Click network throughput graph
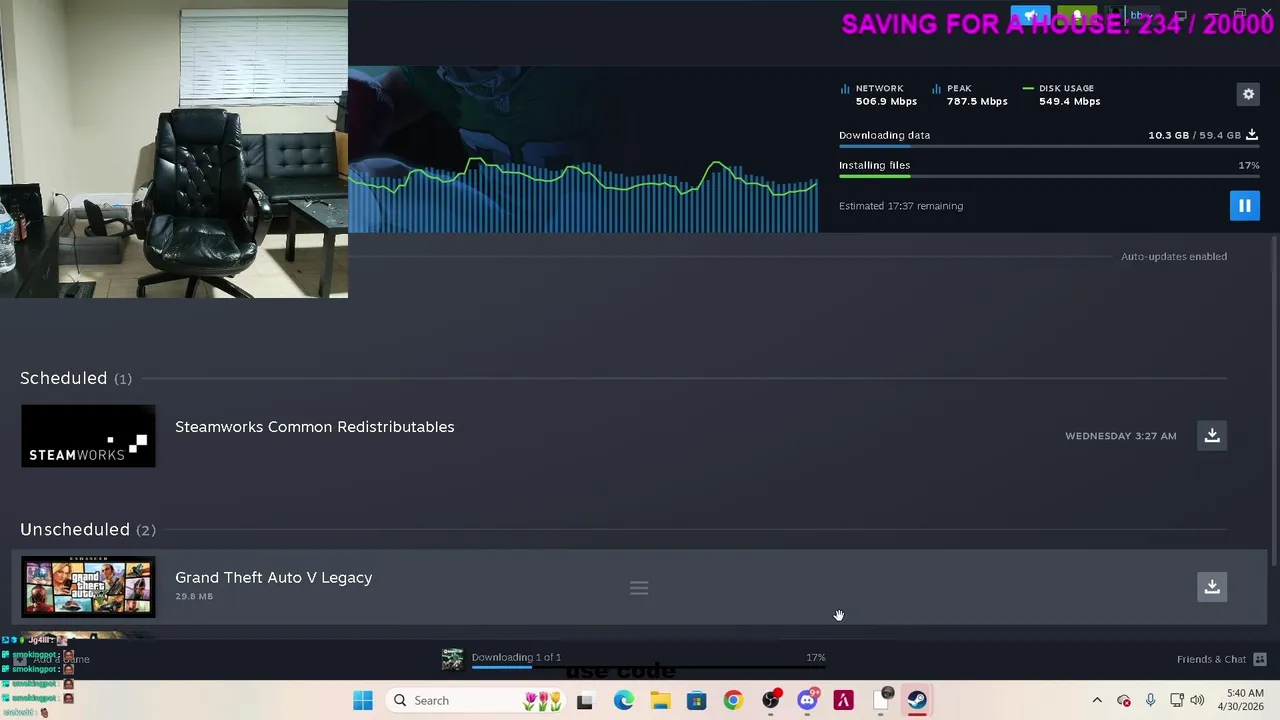1280x720 pixels. pyautogui.click(x=583, y=190)
